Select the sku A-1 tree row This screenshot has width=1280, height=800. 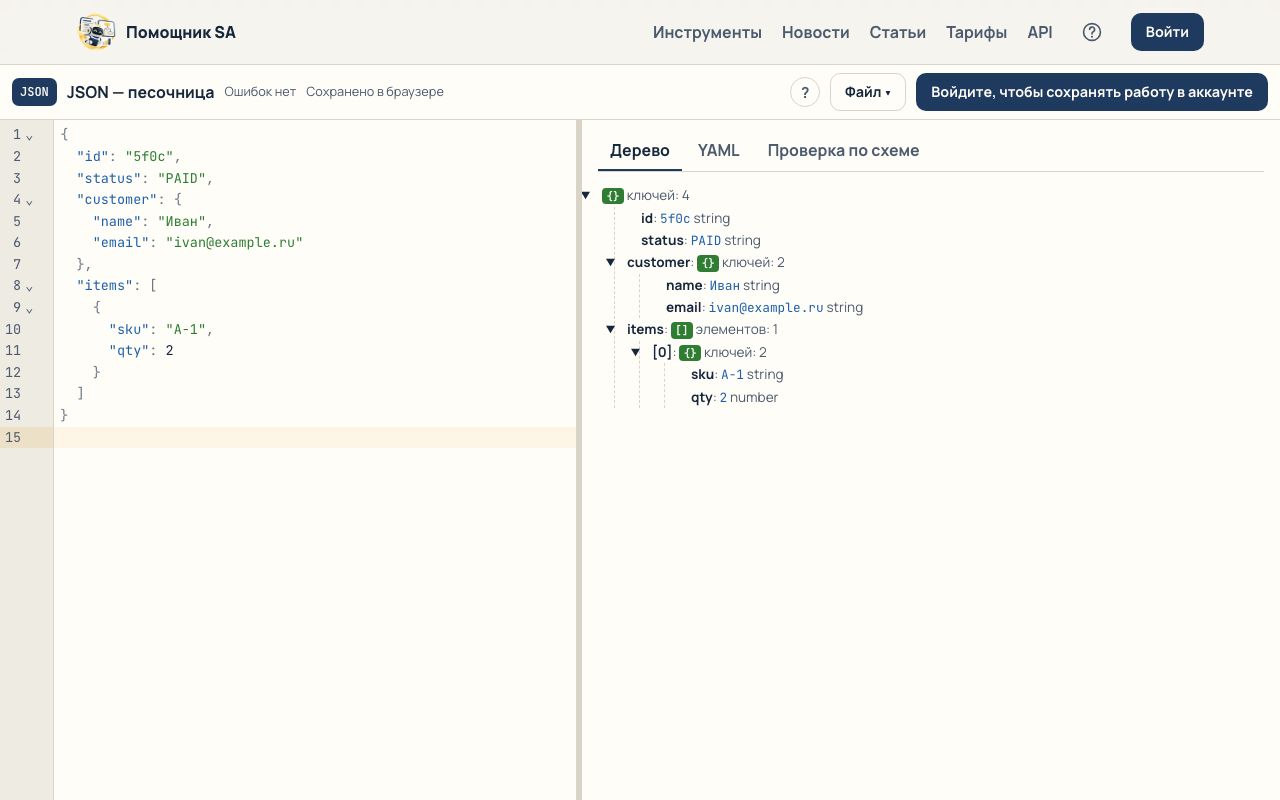(737, 375)
